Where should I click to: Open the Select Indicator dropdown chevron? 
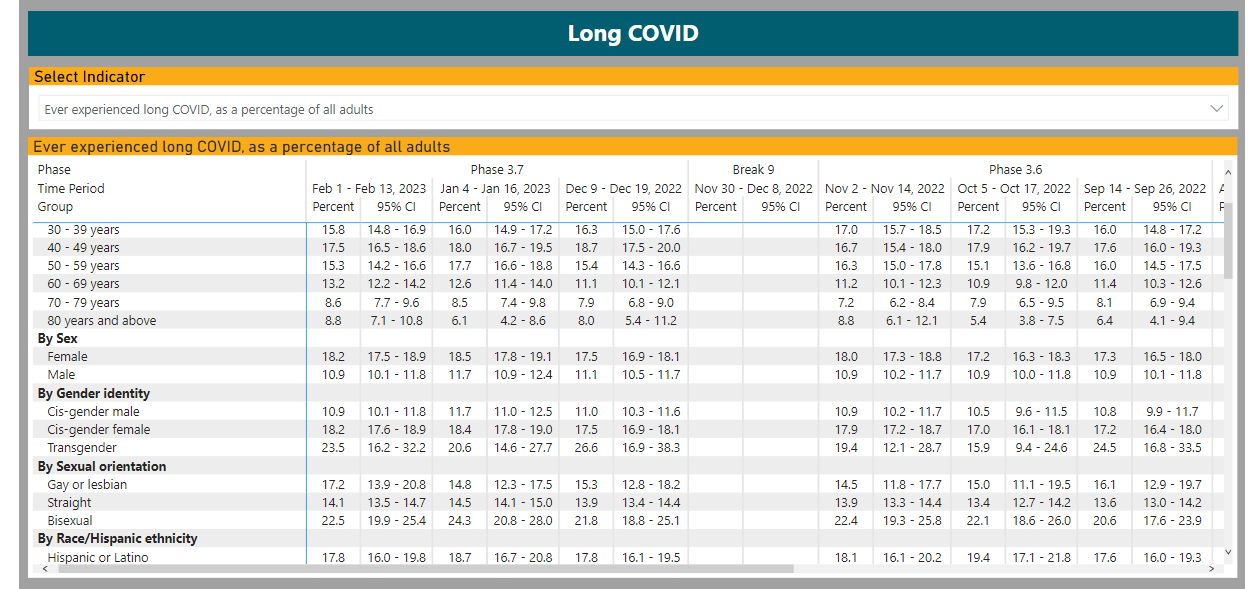click(x=1216, y=108)
